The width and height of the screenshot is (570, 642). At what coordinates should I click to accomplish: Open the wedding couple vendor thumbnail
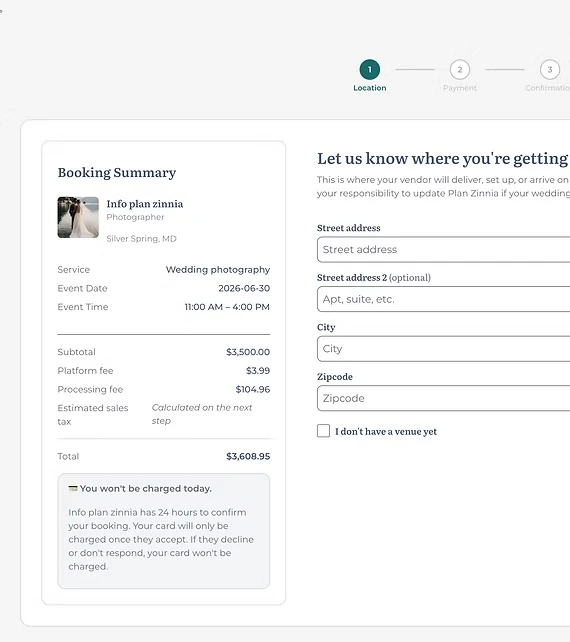click(78, 217)
